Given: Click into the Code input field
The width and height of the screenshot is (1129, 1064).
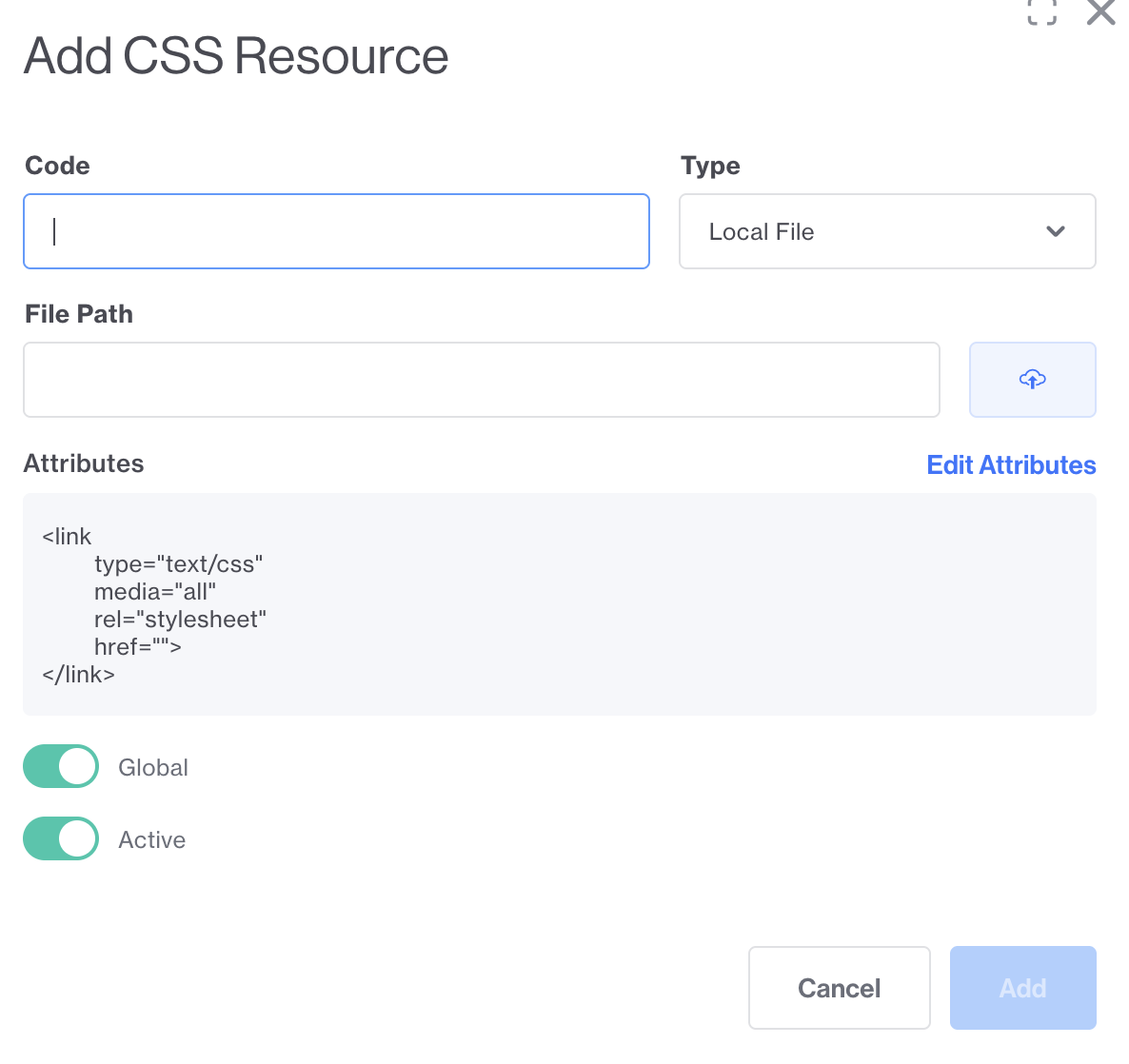Looking at the screenshot, I should click(336, 231).
